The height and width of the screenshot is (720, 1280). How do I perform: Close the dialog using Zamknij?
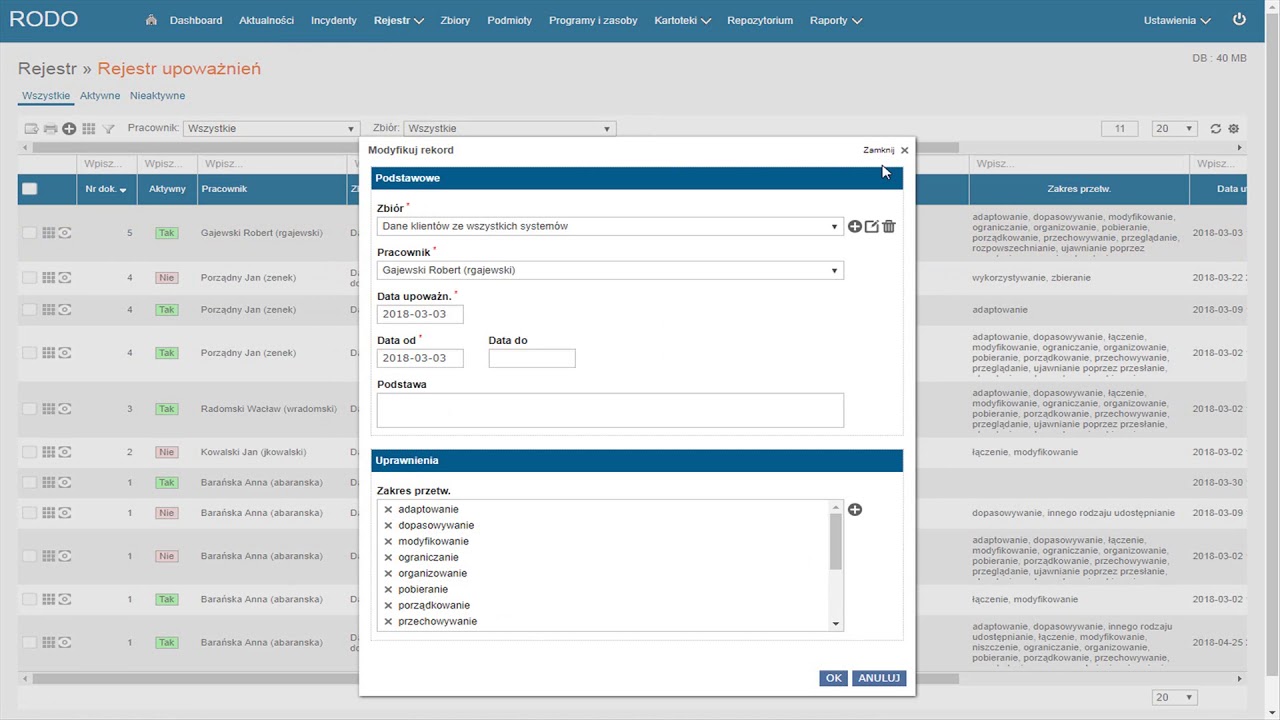pyautogui.click(x=886, y=150)
